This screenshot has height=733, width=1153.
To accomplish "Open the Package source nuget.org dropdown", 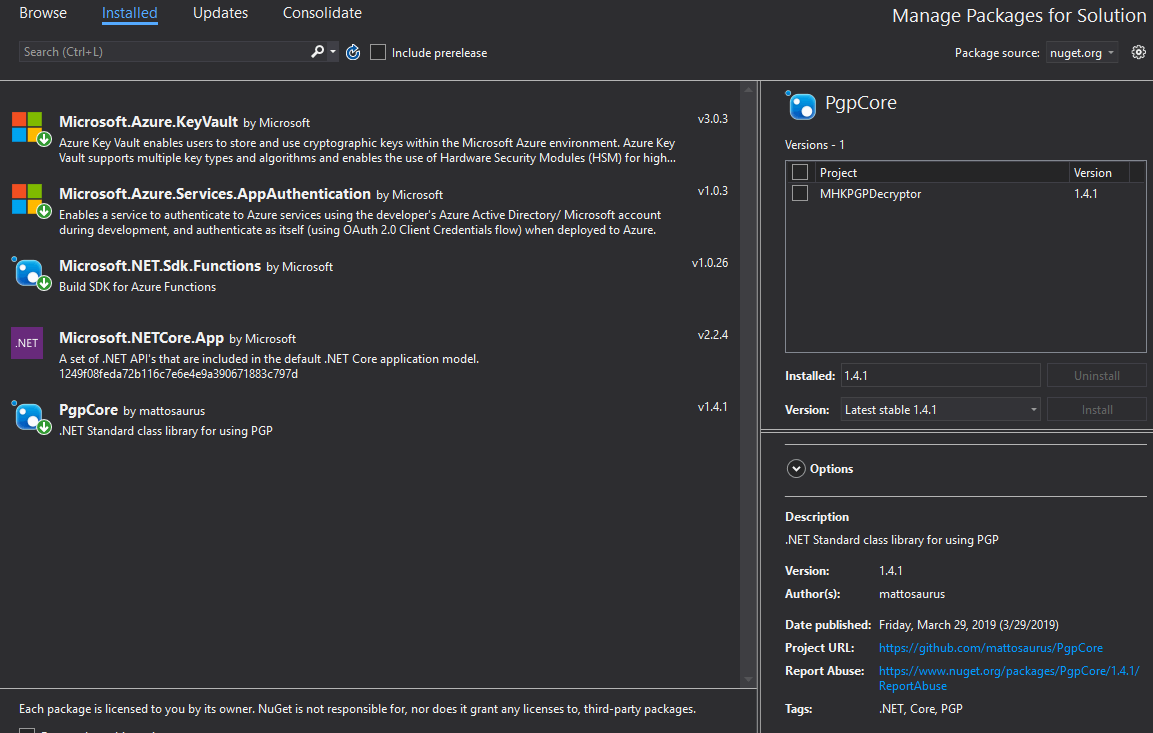I will click(x=1083, y=53).
